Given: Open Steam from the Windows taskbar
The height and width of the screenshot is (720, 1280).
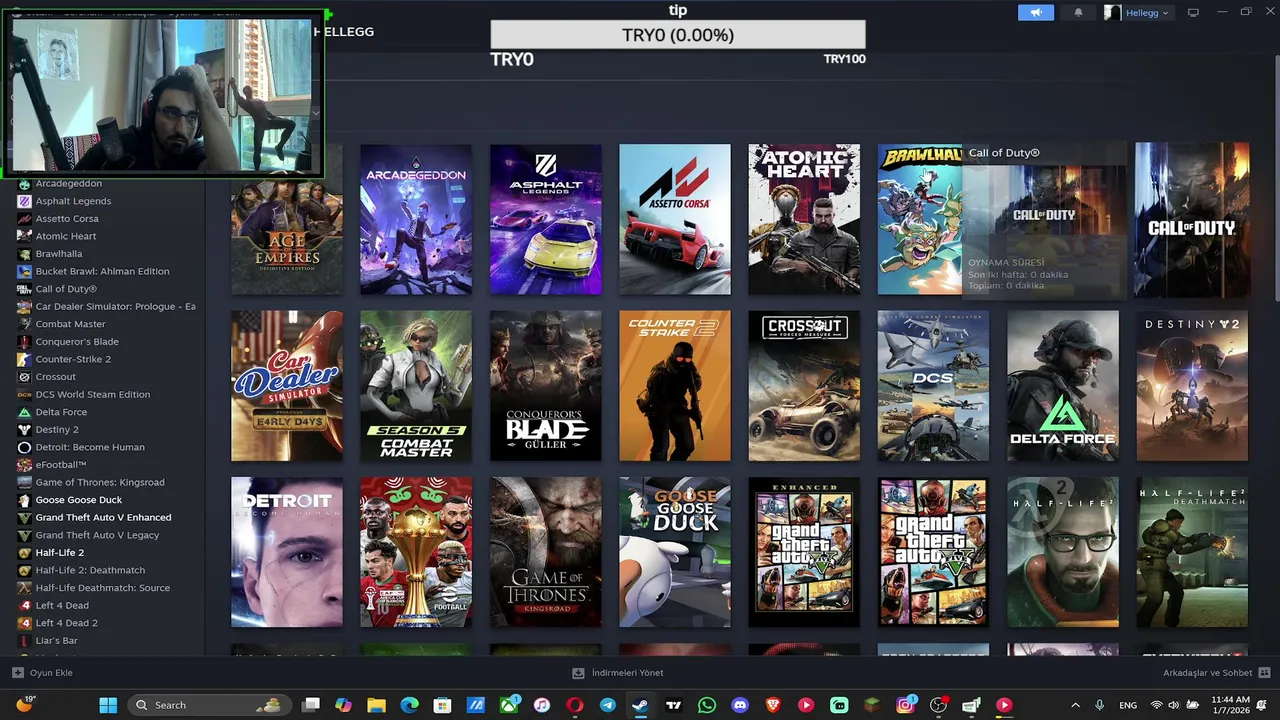Looking at the screenshot, I should (640, 705).
